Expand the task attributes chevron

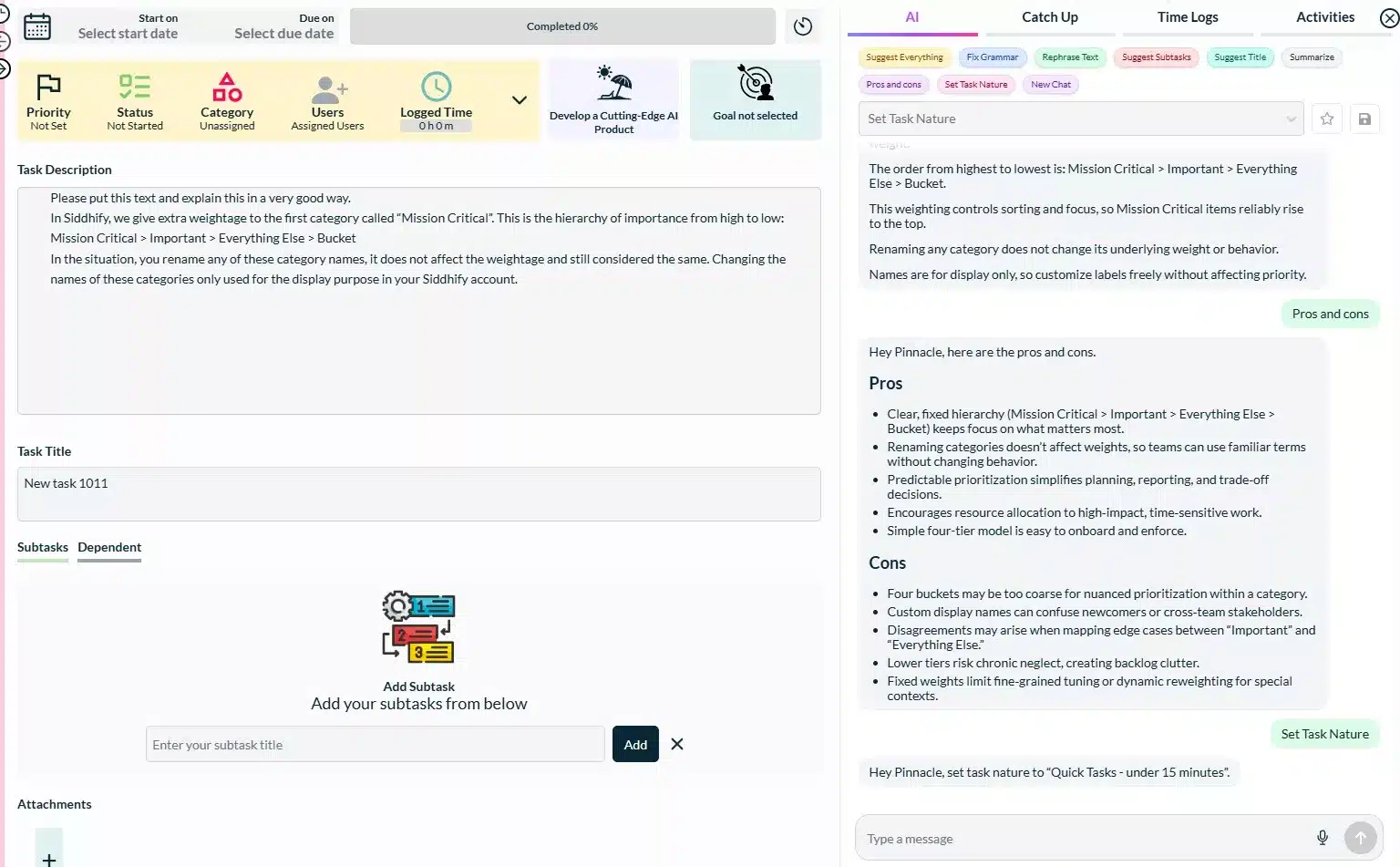pos(519,100)
